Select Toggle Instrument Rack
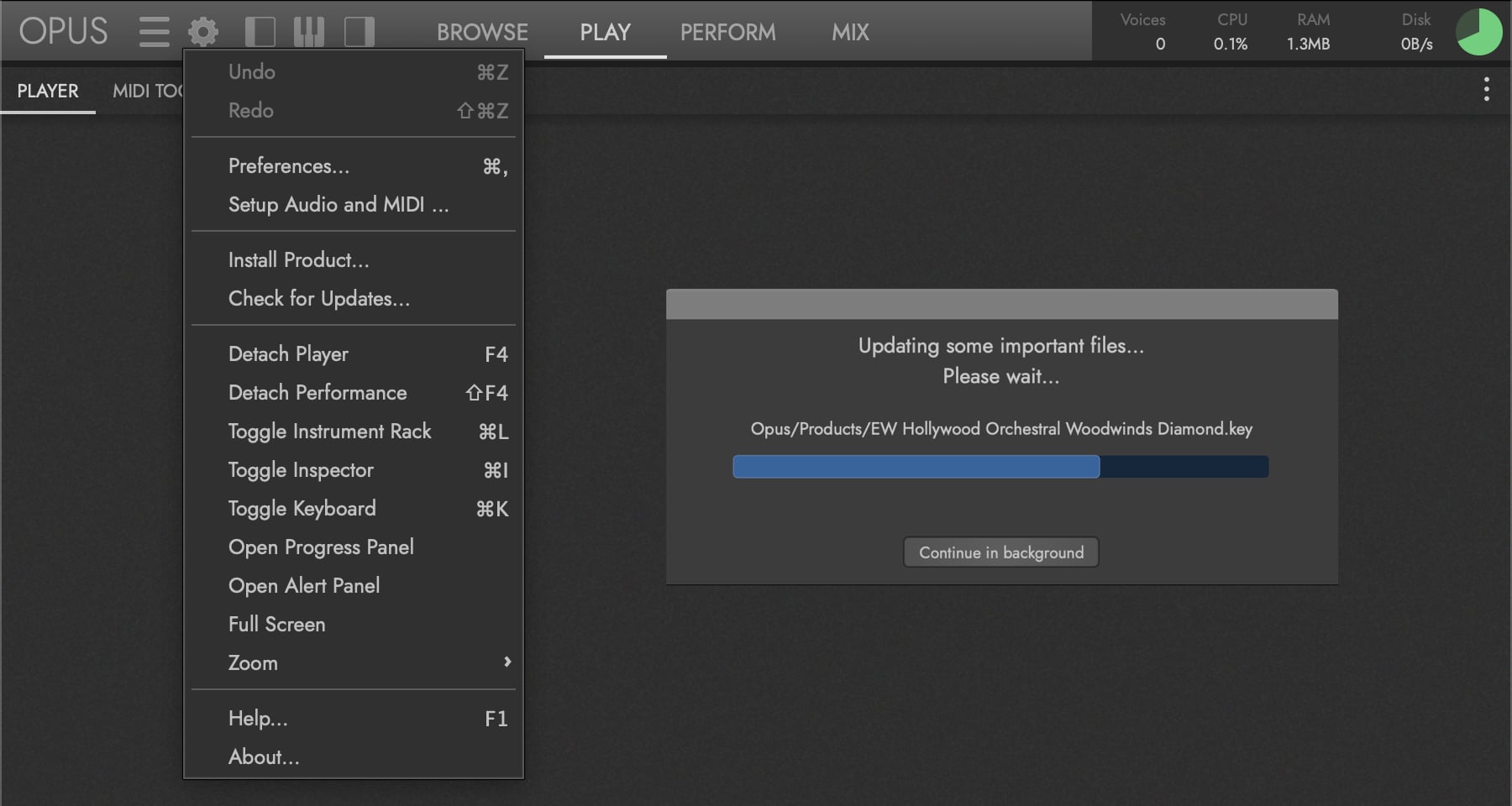 pyautogui.click(x=354, y=432)
